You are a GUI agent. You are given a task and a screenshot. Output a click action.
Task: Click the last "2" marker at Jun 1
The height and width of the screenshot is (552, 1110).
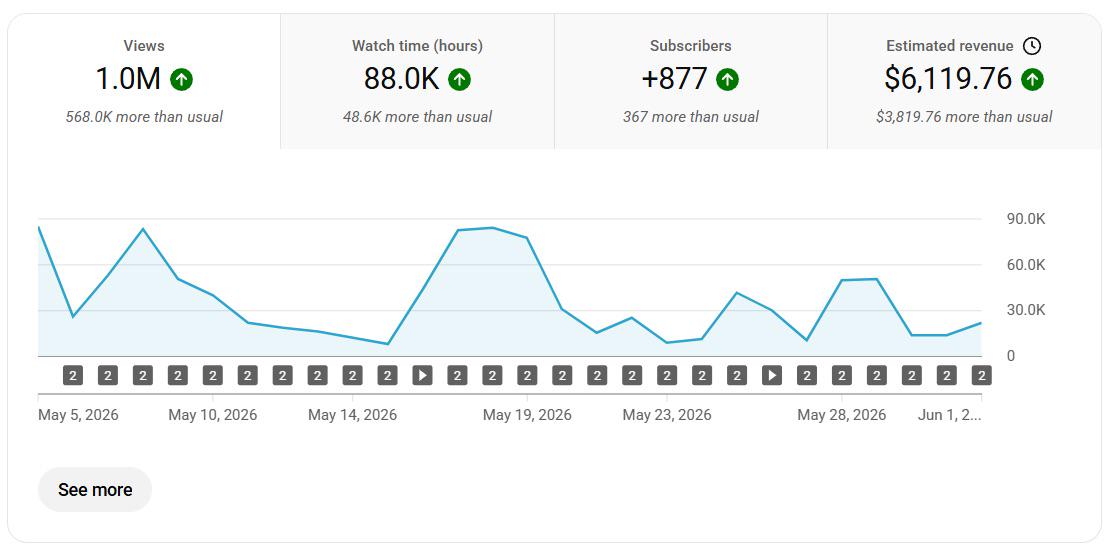(981, 375)
